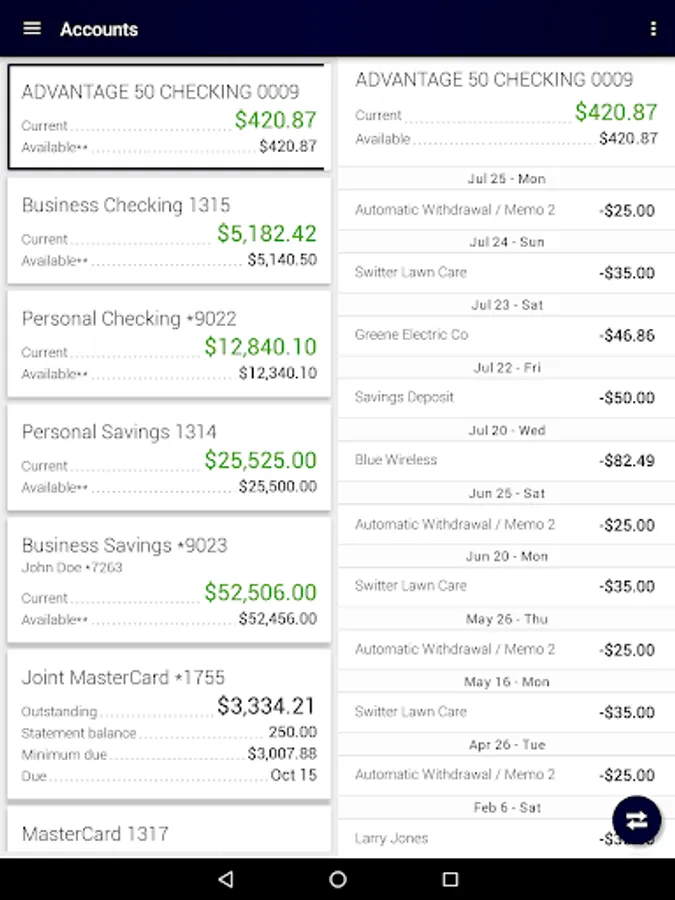Tap the Android recent apps square

(451, 879)
